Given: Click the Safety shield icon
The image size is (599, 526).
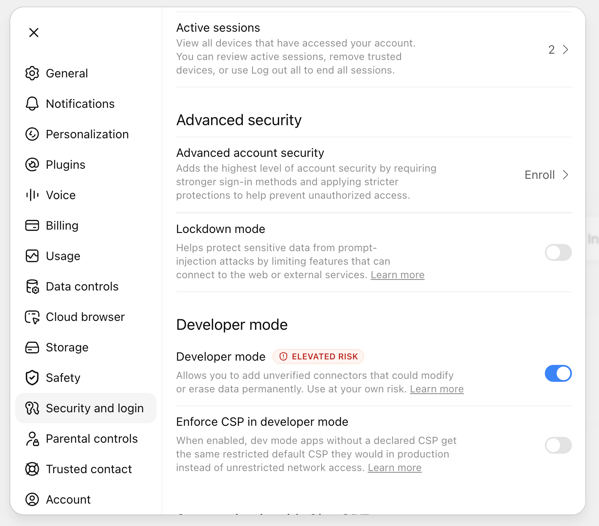Looking at the screenshot, I should click(x=32, y=378).
